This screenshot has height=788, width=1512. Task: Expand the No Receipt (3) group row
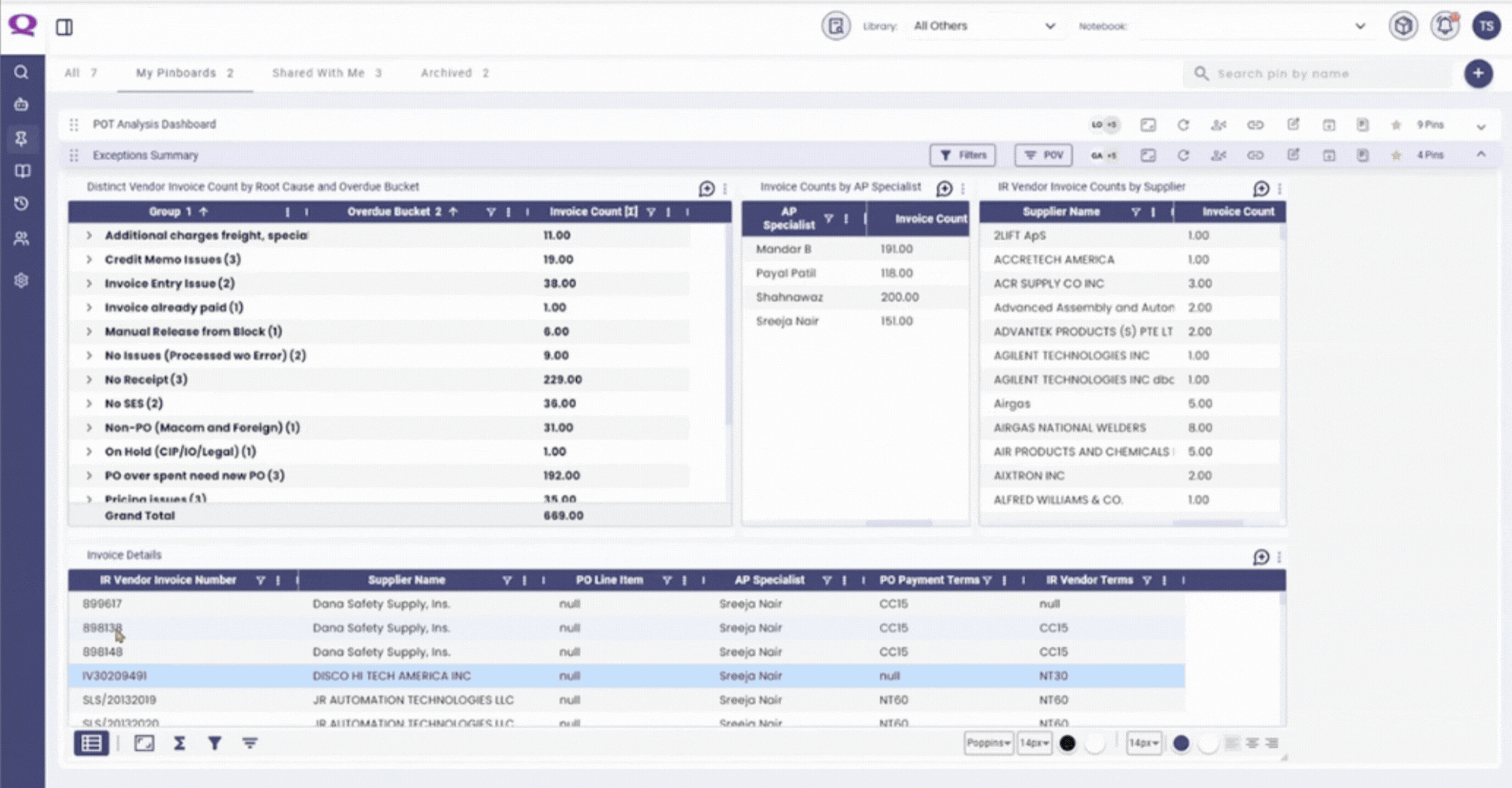pyautogui.click(x=89, y=379)
